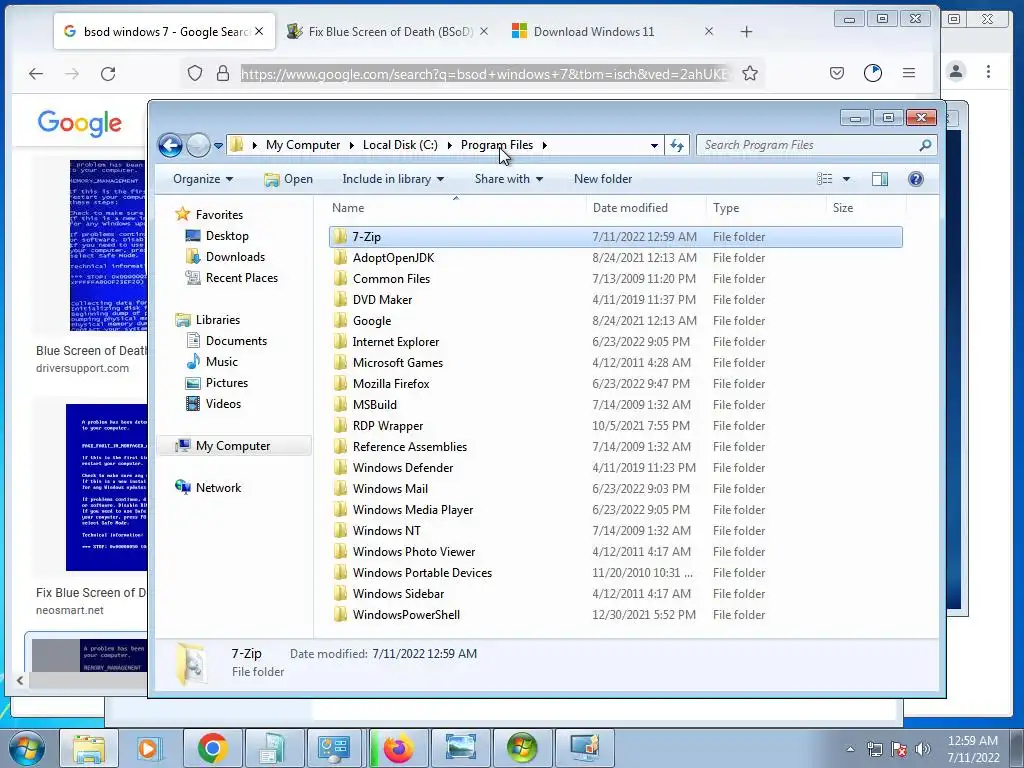Open Firefox from the taskbar

click(398, 748)
